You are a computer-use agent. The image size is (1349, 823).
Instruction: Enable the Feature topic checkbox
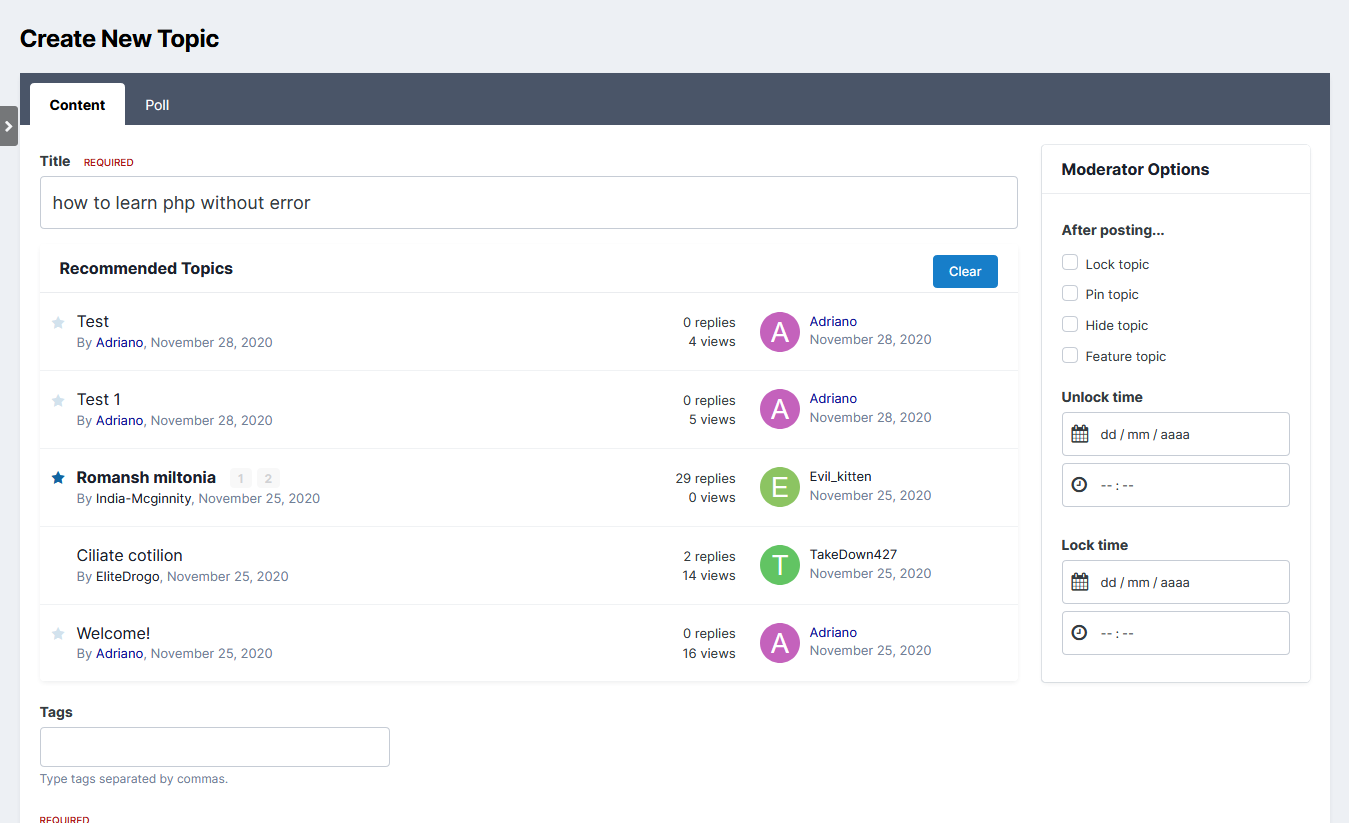1070,355
